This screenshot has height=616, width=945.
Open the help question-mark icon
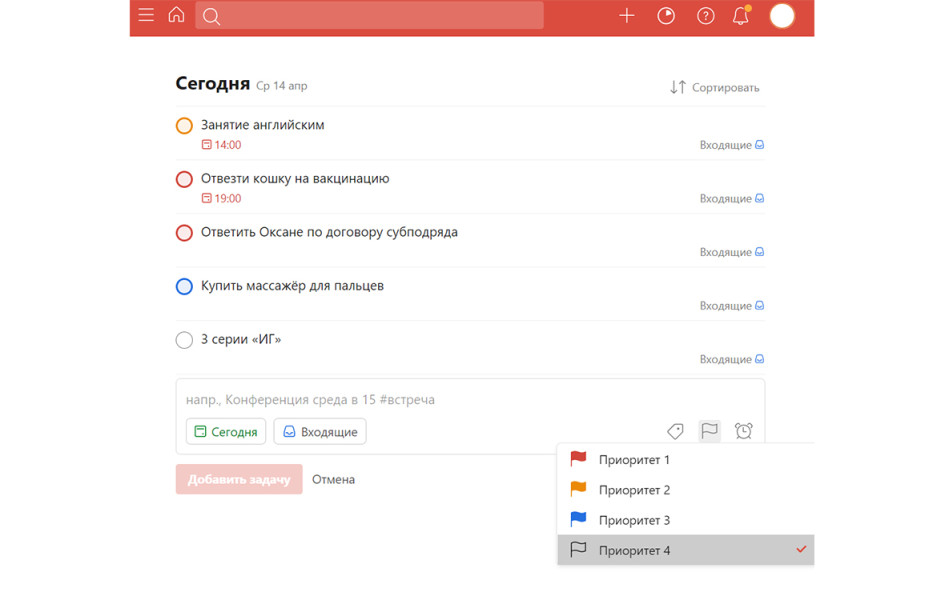click(705, 16)
